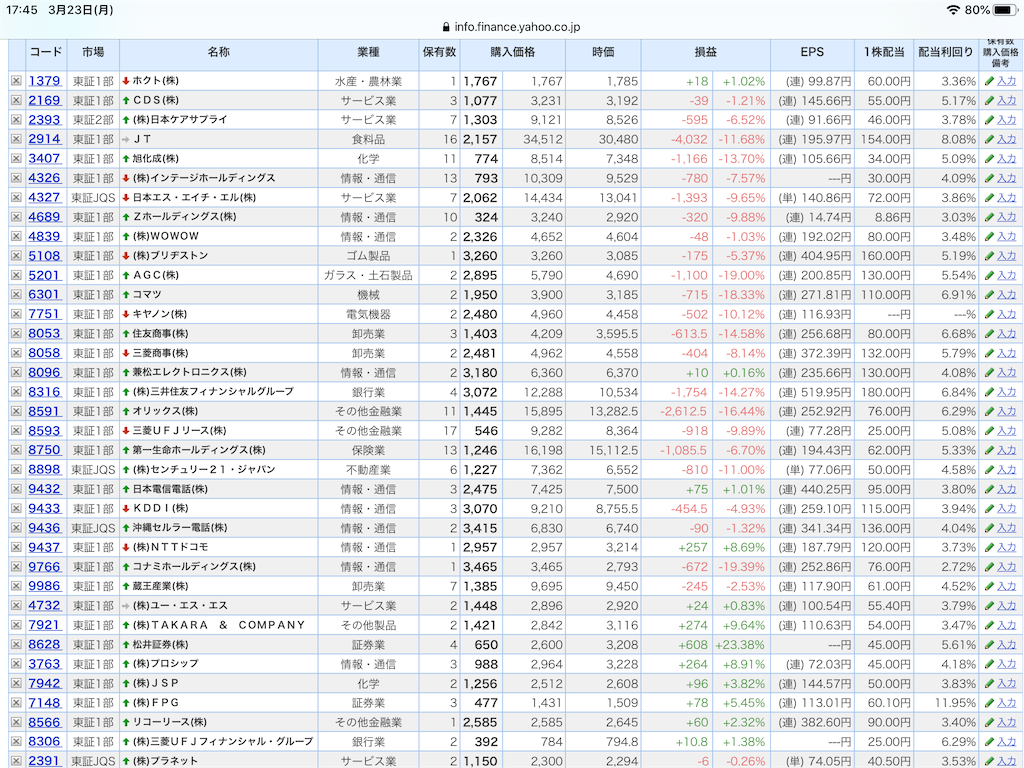Open stock code 7921 link
The width and height of the screenshot is (1024, 768).
tap(44, 625)
